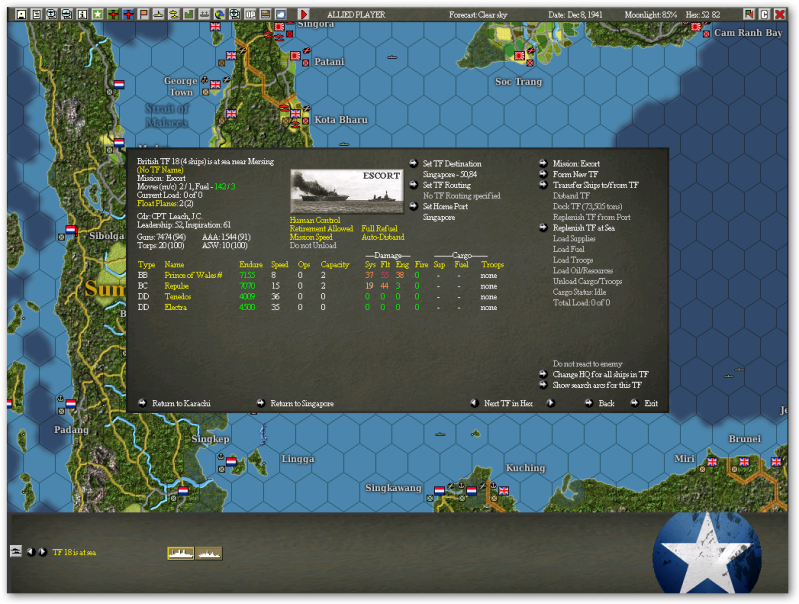Toggle 'Mission Speed' setting
The height and width of the screenshot is (604, 799).
coord(311,237)
